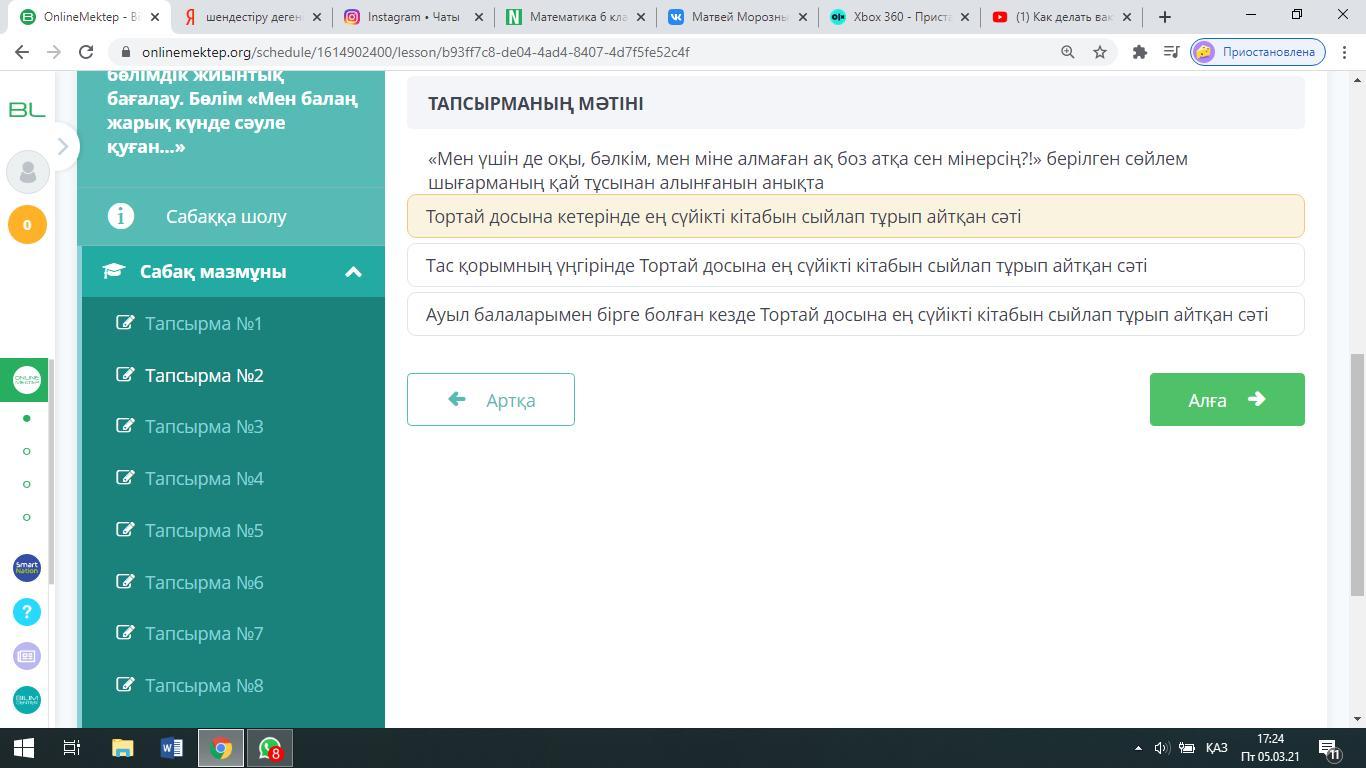The image size is (1366, 768).
Task: Click the page vertical scrollbar
Action: [x=1358, y=476]
